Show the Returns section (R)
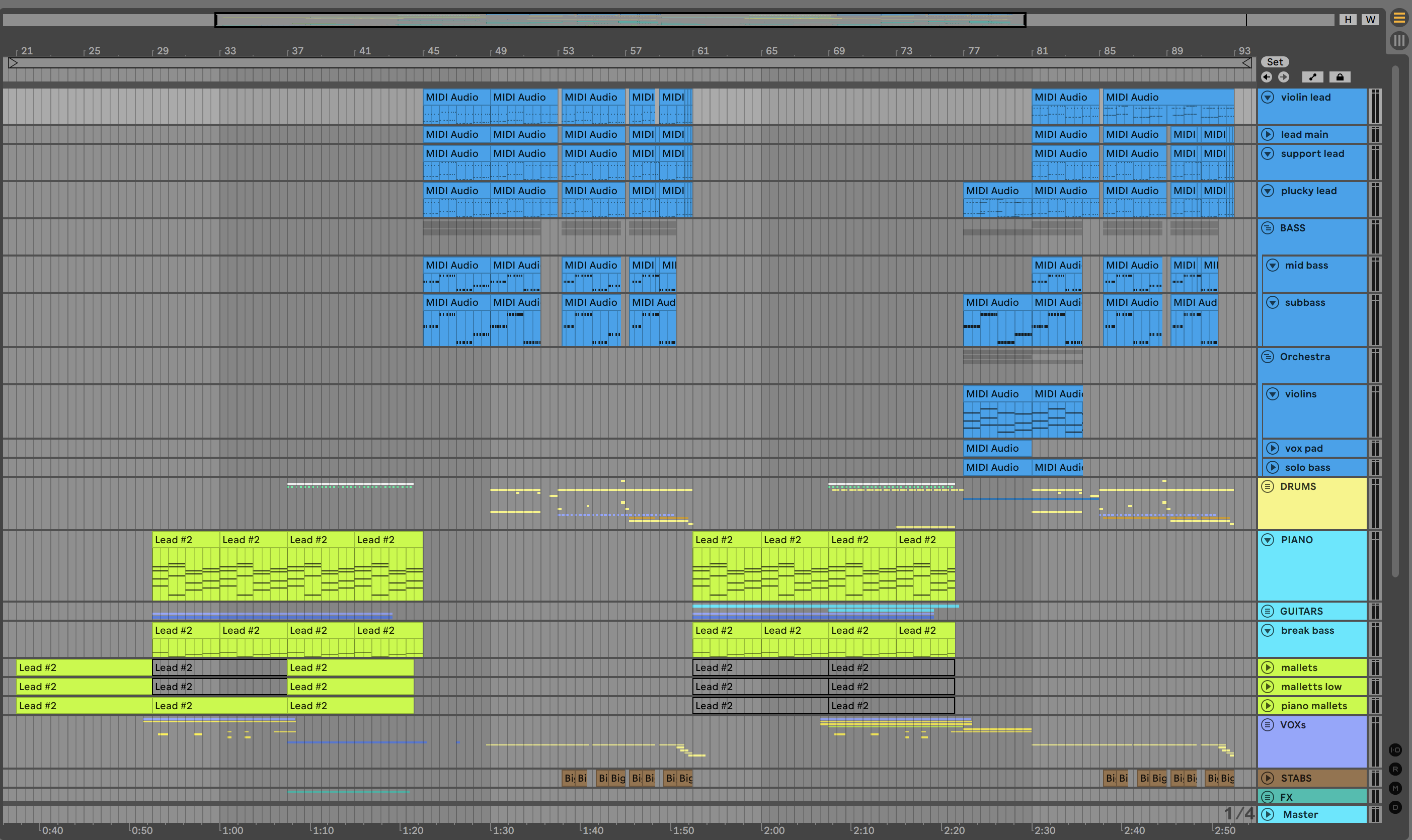 (1395, 769)
